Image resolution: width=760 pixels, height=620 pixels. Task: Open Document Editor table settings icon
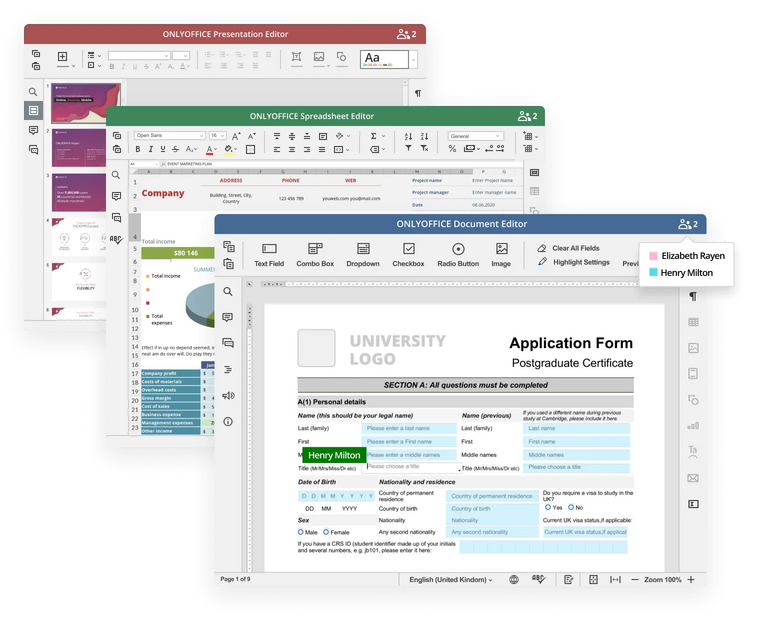point(693,322)
